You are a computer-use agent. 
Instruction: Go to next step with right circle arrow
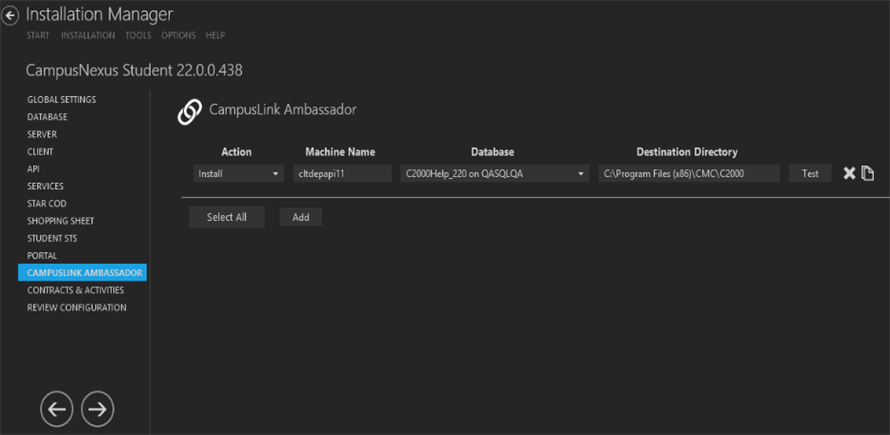coord(98,409)
